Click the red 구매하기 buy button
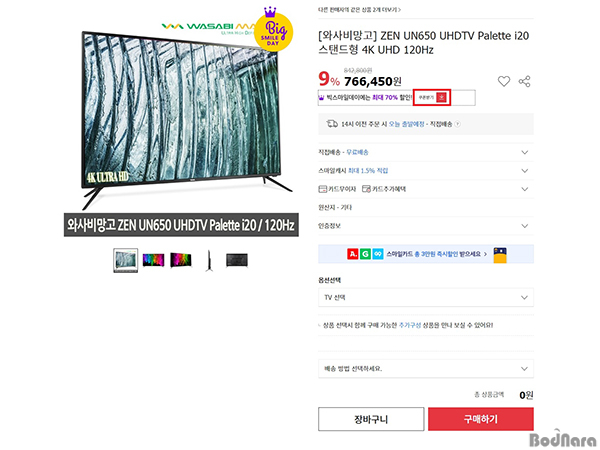Image resolution: width=600 pixels, height=450 pixels. [x=481, y=419]
